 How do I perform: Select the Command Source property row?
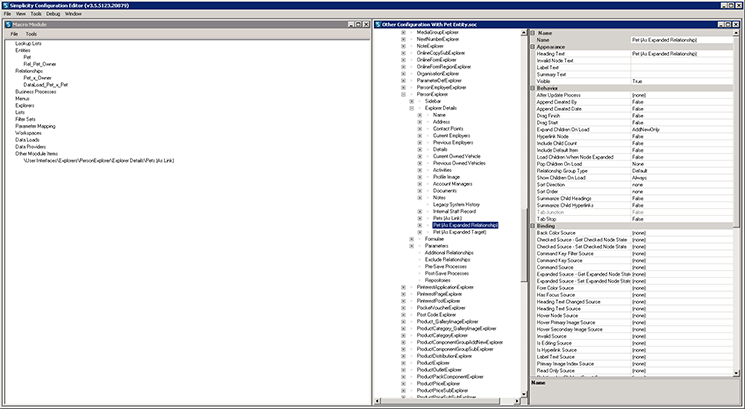[x=634, y=267]
